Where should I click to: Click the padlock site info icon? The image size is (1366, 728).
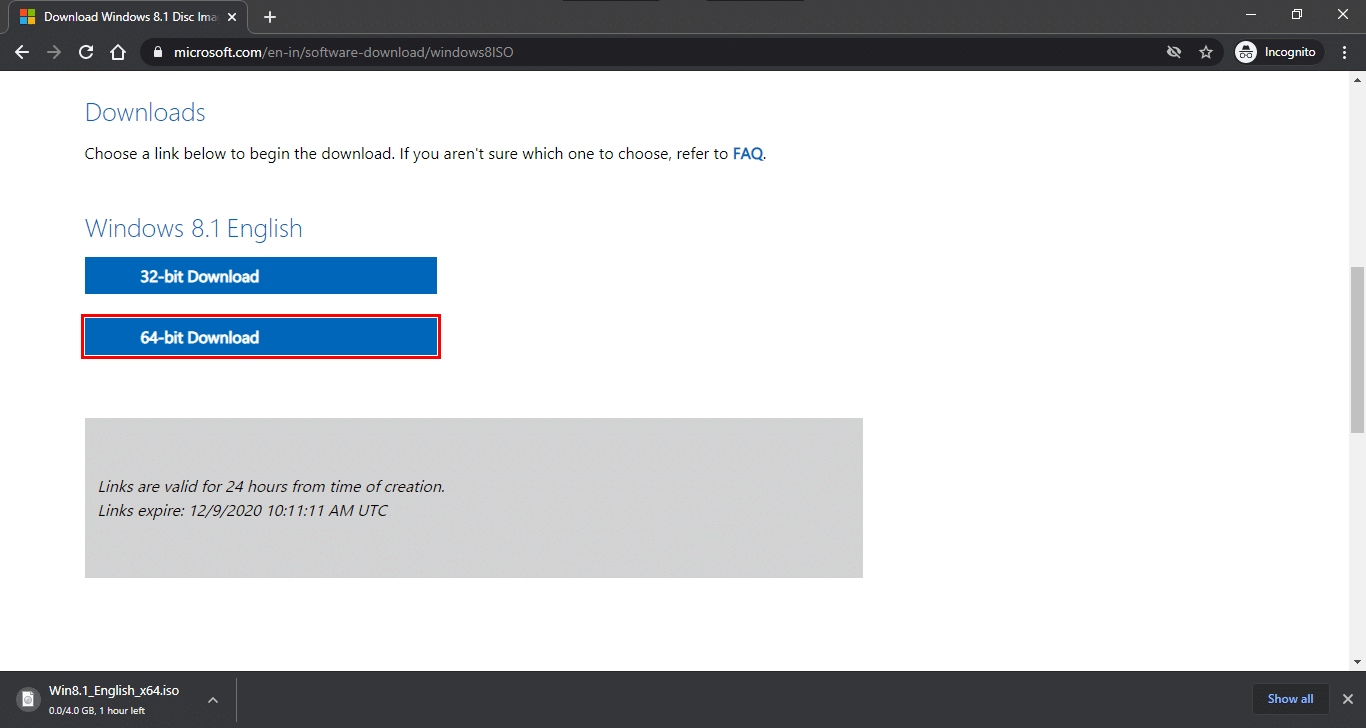coord(157,52)
